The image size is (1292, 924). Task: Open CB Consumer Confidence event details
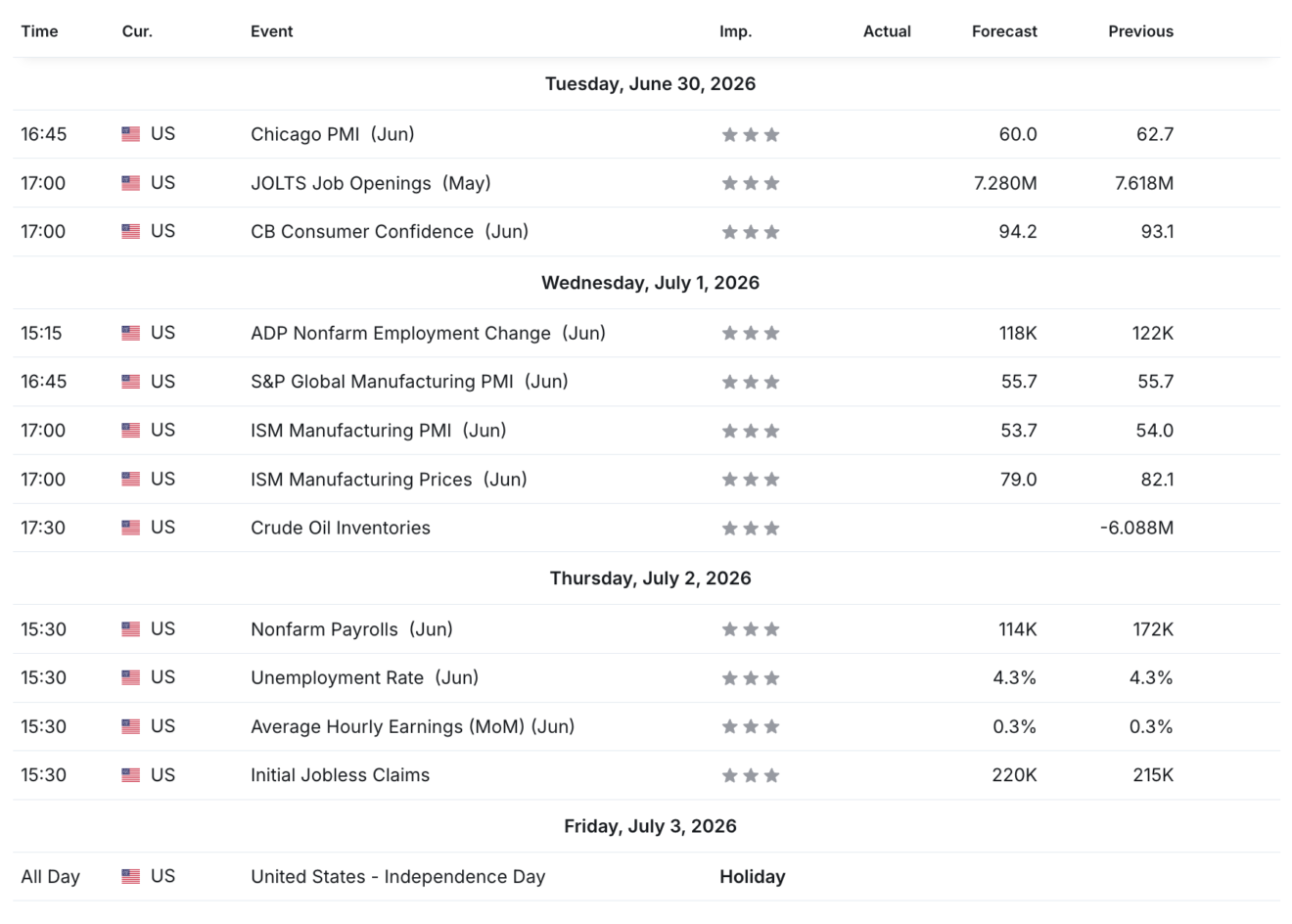[390, 232]
